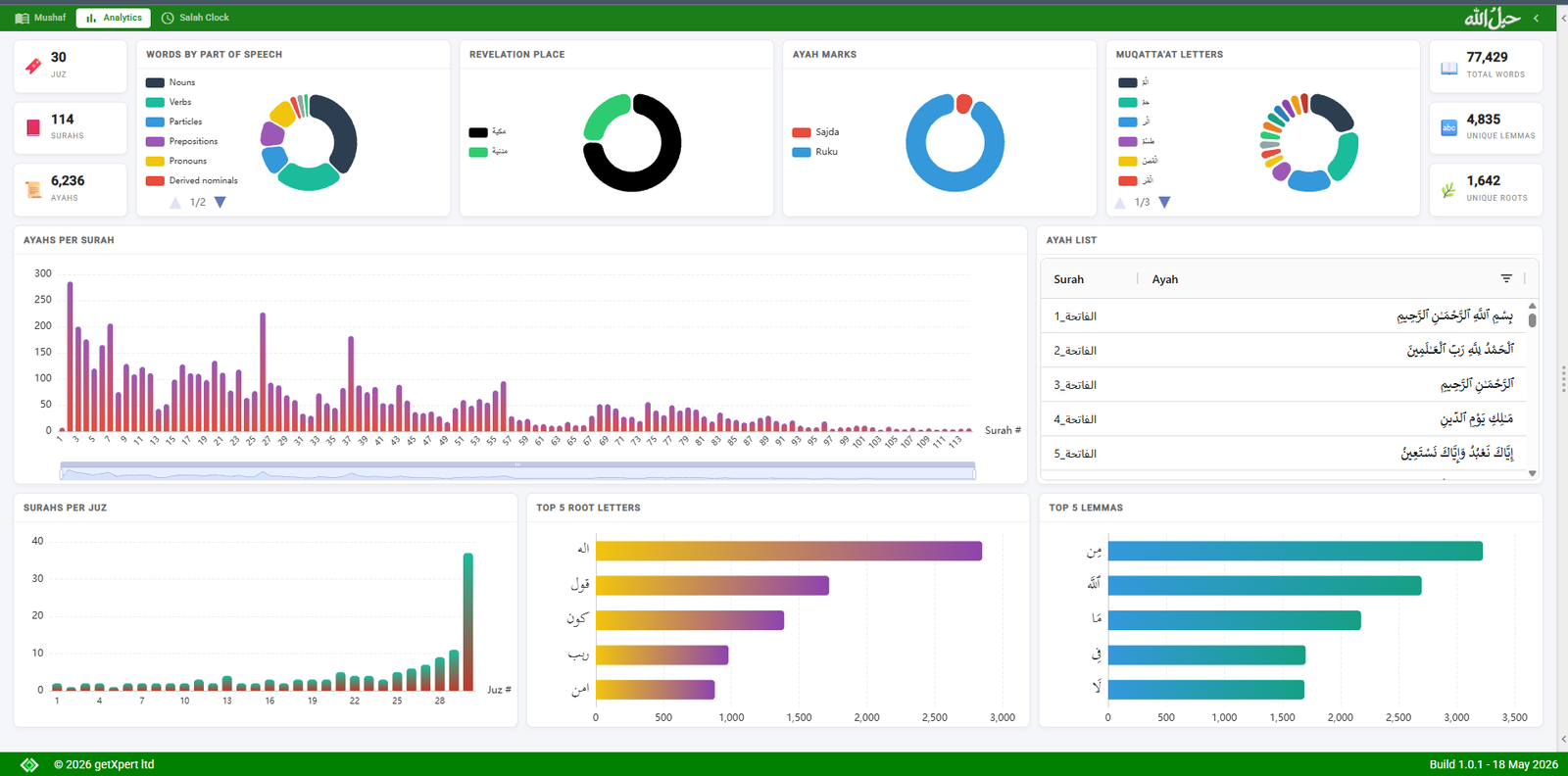Select ayah row 1_الفاتحة
Viewport: 1568px width, 776px height.
(1284, 316)
